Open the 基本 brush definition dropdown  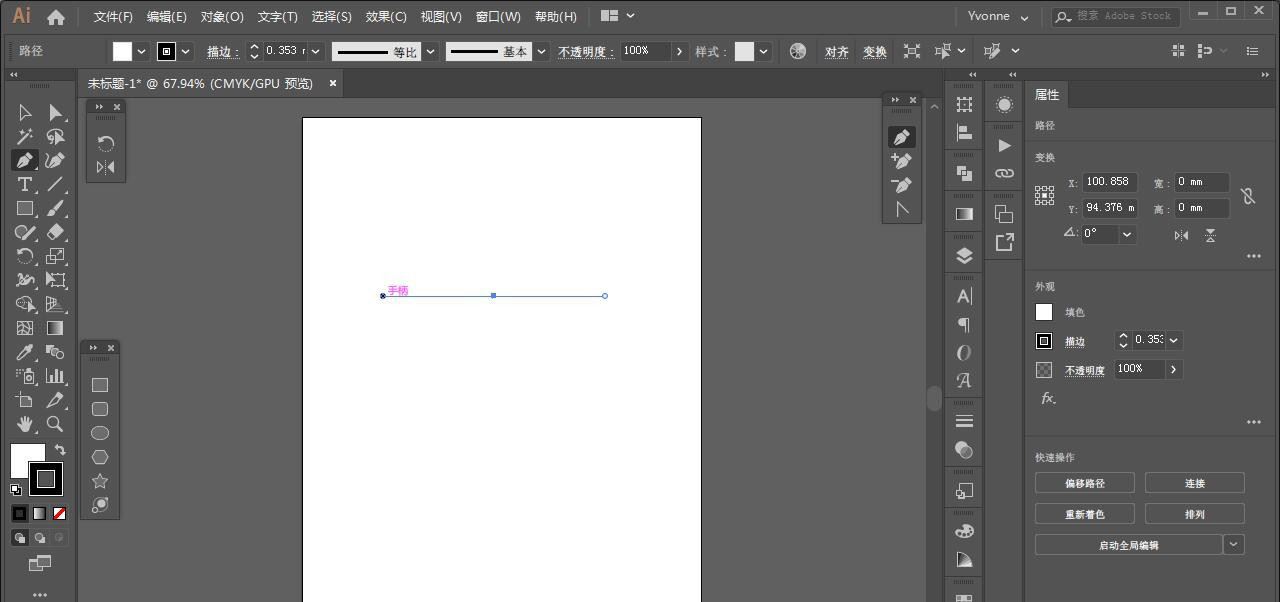[x=540, y=51]
